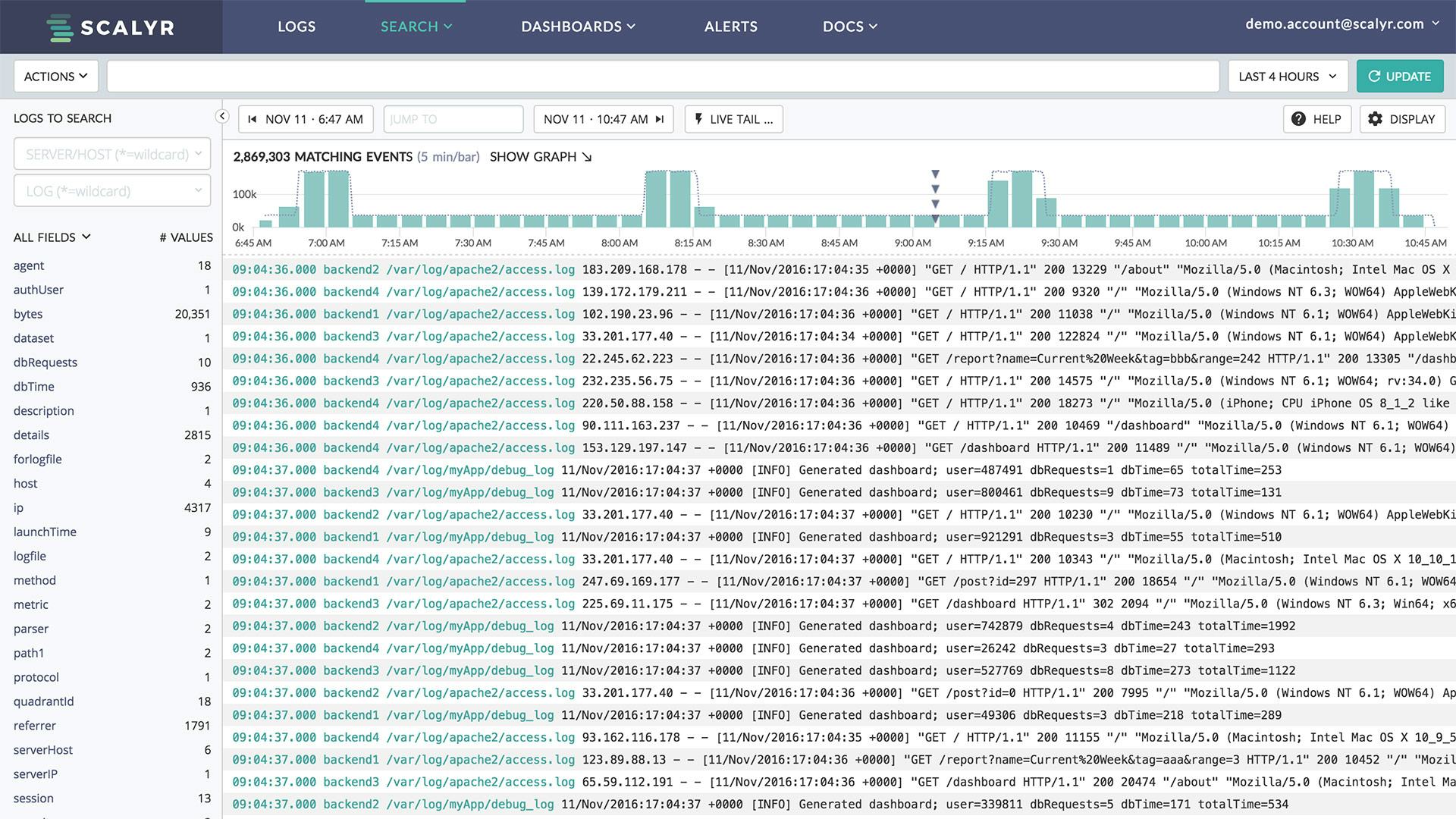
Task: Select the serverHost field
Action: [43, 750]
